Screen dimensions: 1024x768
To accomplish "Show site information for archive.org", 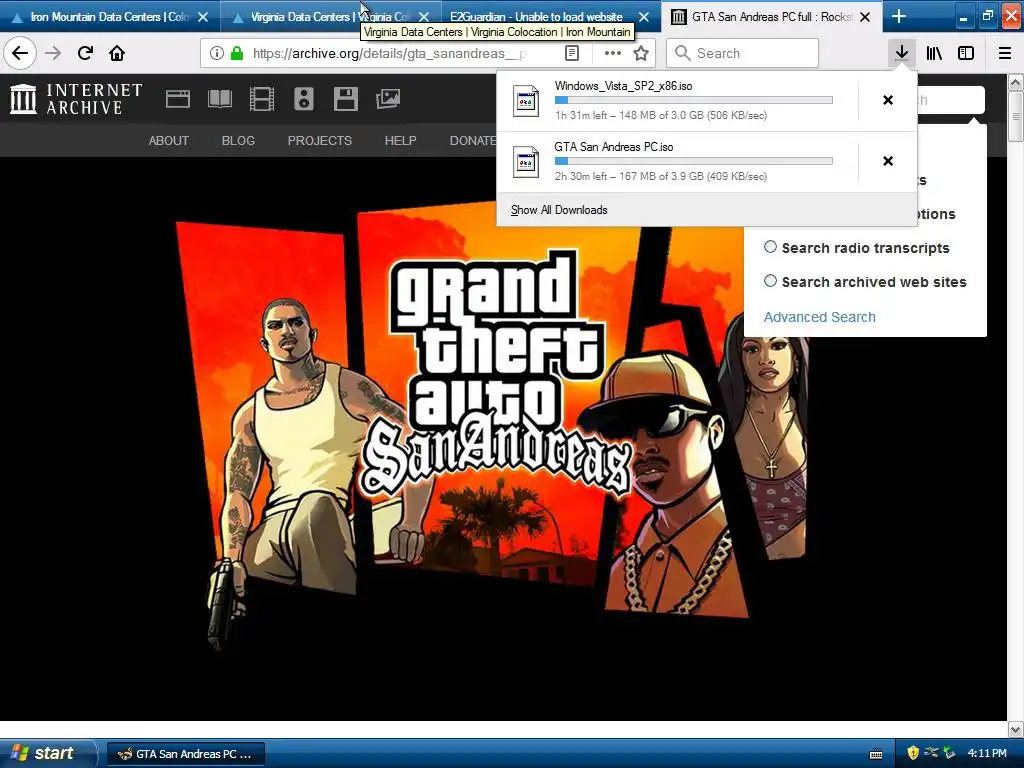I will (217, 54).
